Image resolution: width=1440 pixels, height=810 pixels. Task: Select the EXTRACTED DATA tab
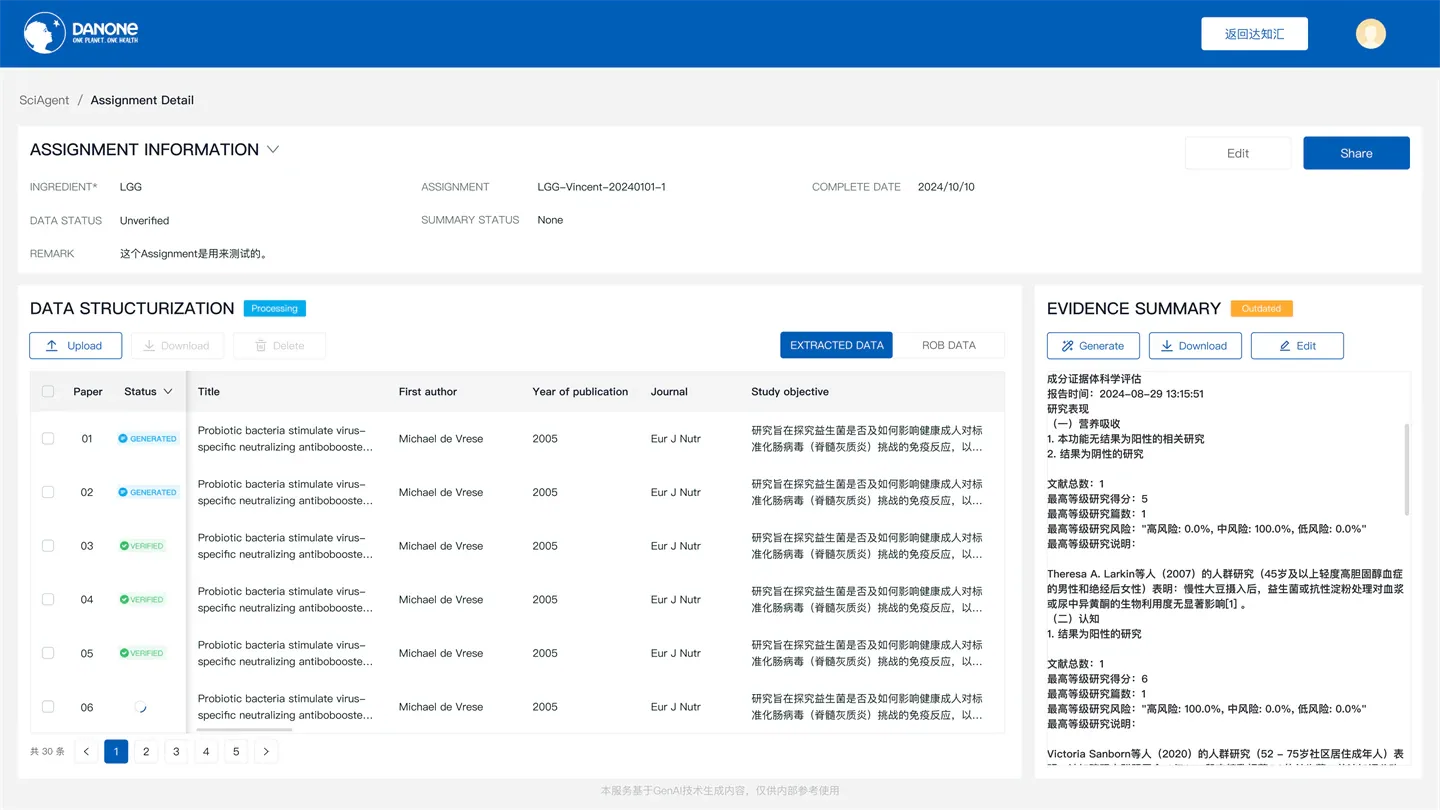click(x=836, y=345)
